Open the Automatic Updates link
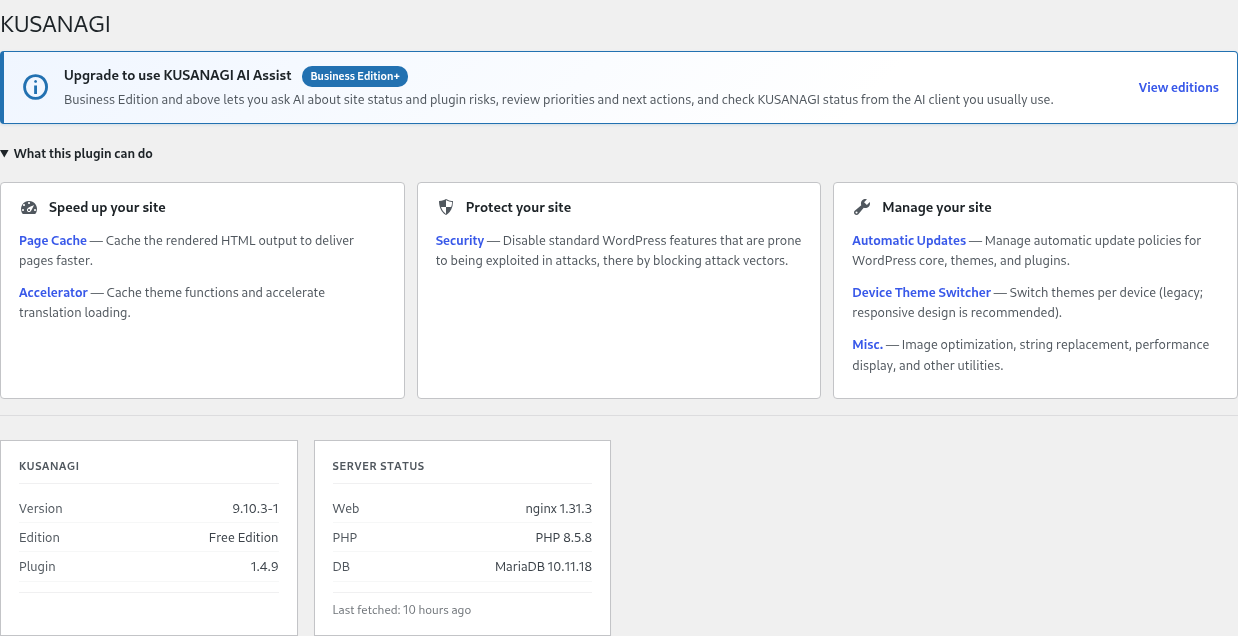Image resolution: width=1238 pixels, height=636 pixels. [x=909, y=241]
